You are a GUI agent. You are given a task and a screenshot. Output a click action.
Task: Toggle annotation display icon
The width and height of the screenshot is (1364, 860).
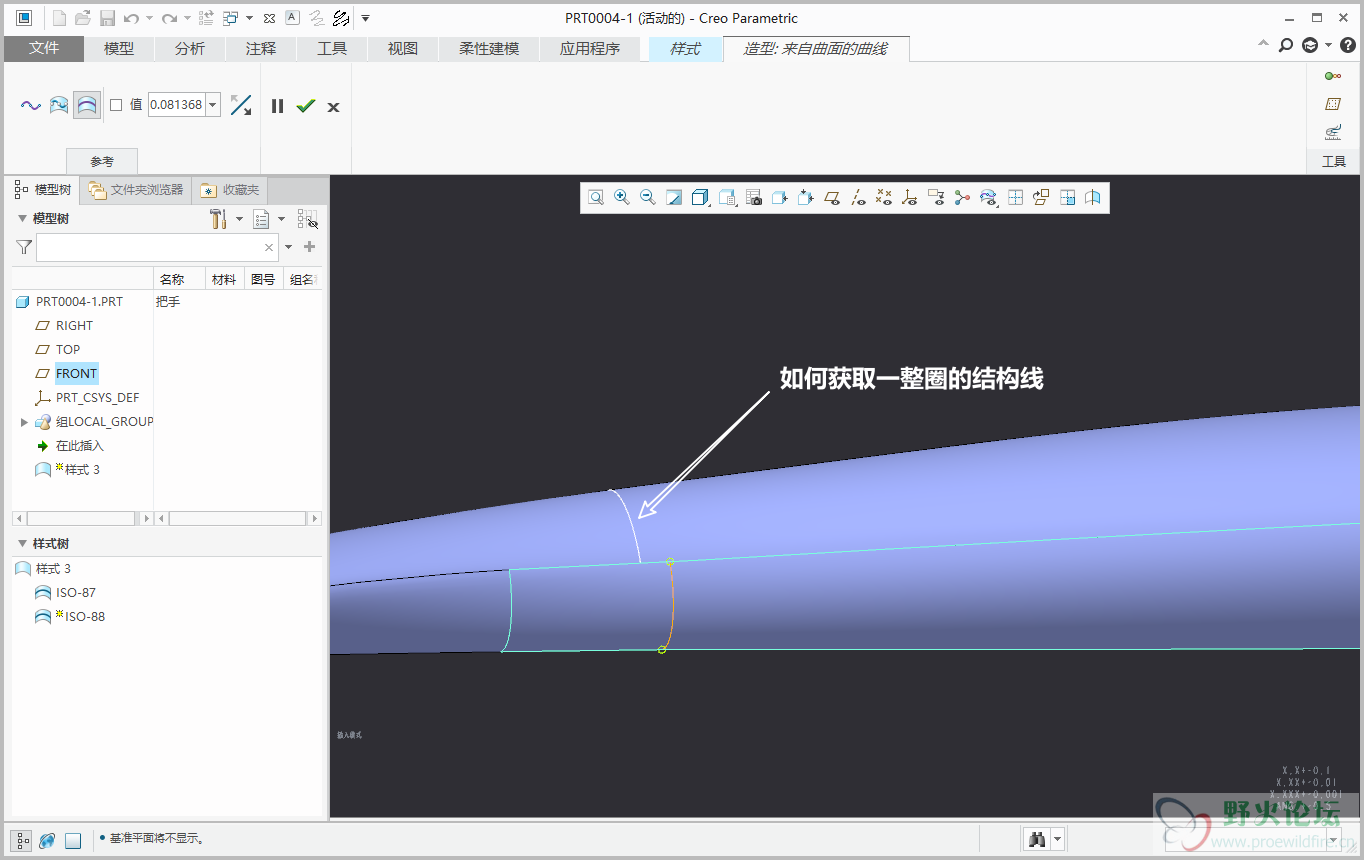(936, 198)
